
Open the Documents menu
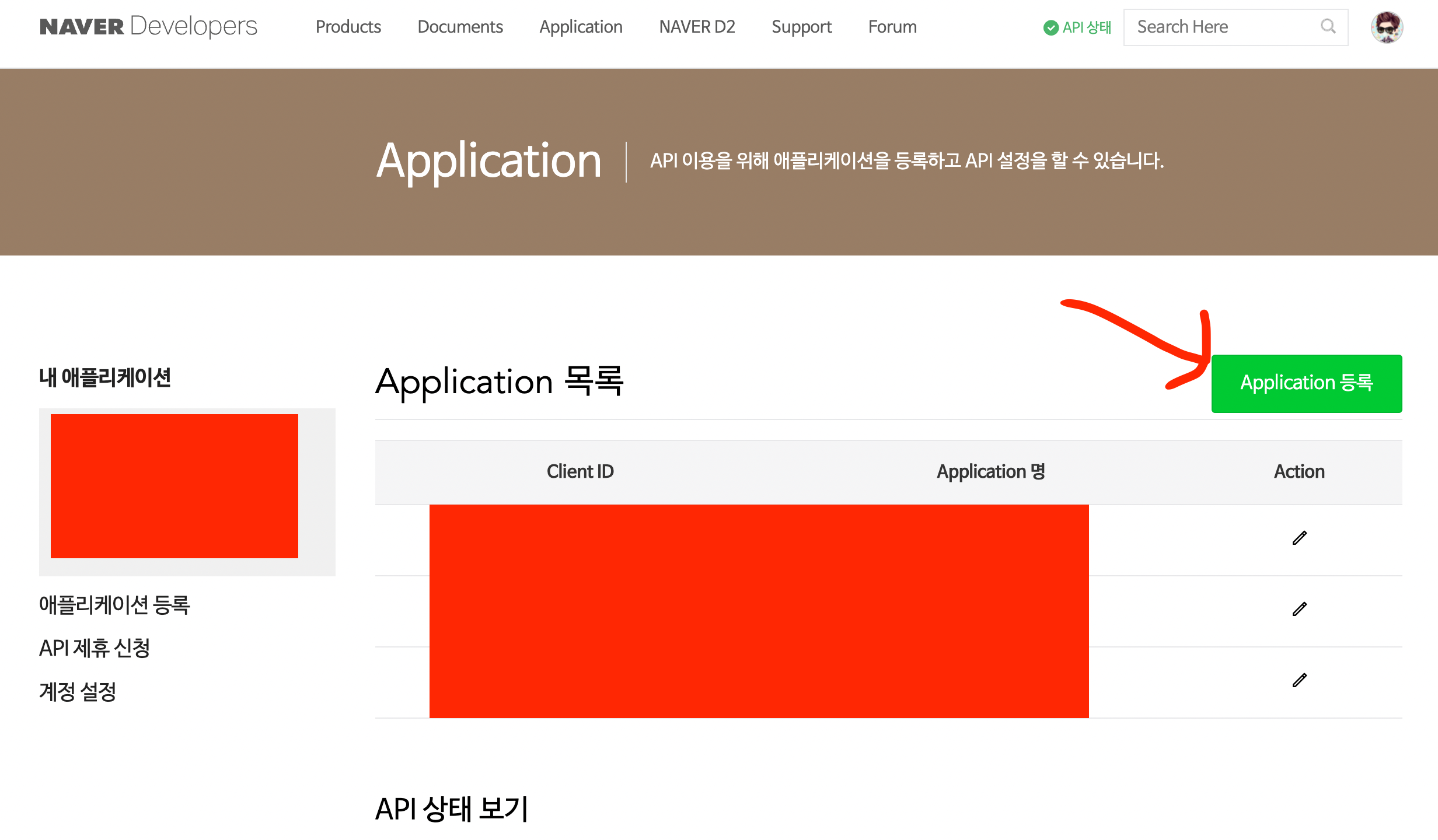pos(460,27)
